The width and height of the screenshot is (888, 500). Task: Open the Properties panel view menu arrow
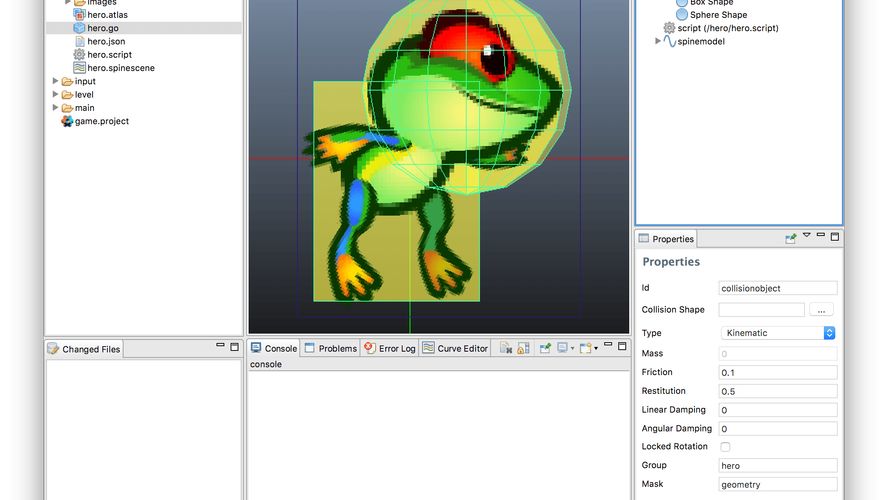pyautogui.click(x=806, y=236)
